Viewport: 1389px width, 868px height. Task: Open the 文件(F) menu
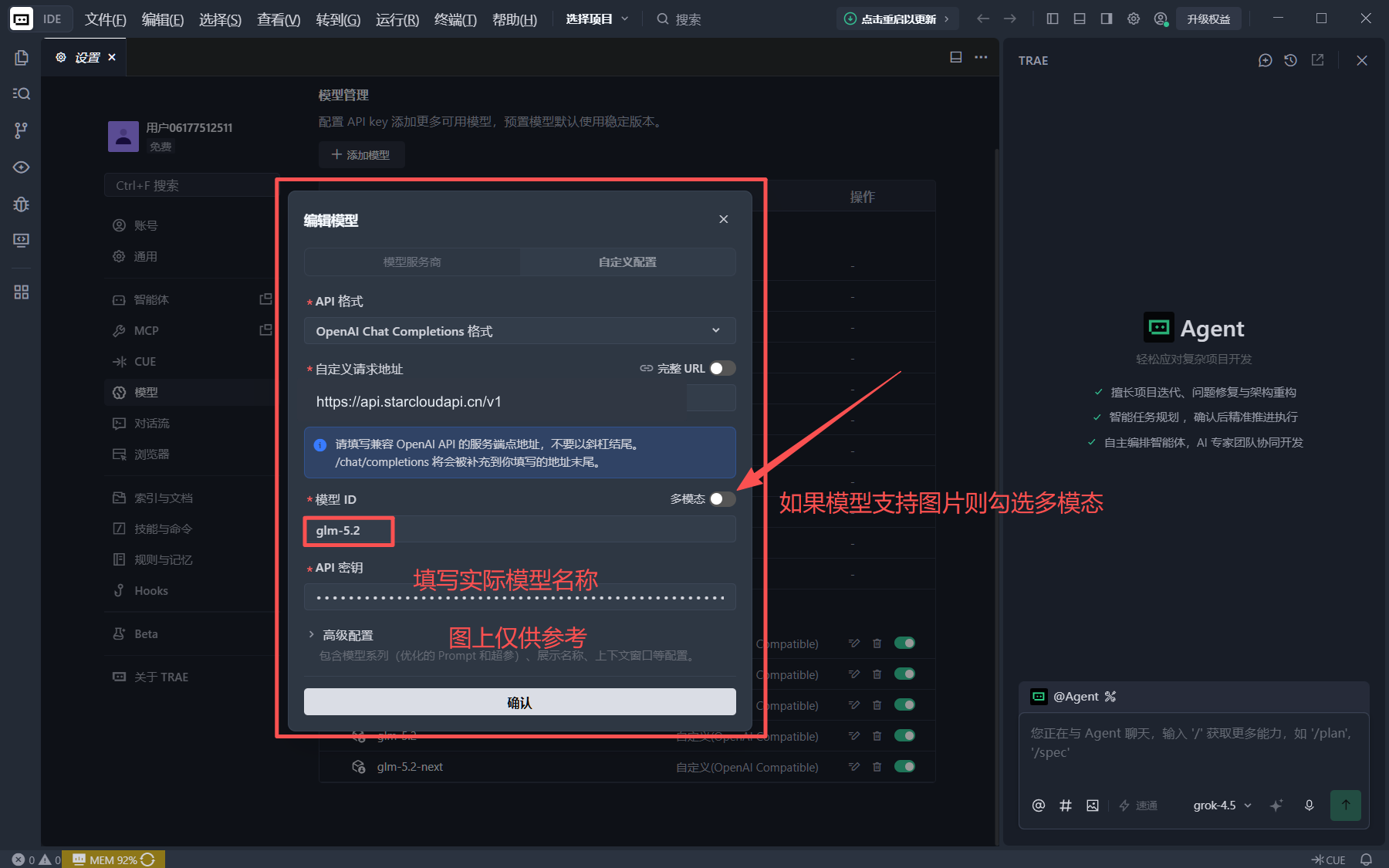(105, 19)
